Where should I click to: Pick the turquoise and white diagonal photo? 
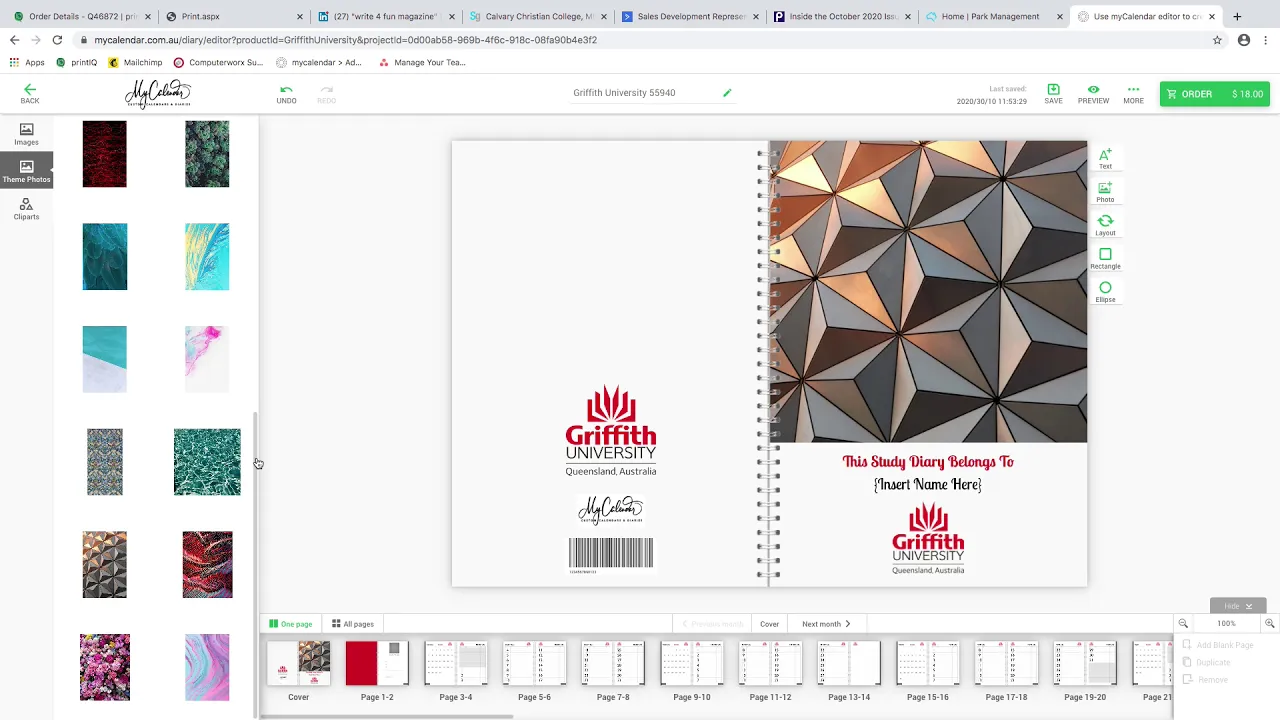click(x=105, y=359)
